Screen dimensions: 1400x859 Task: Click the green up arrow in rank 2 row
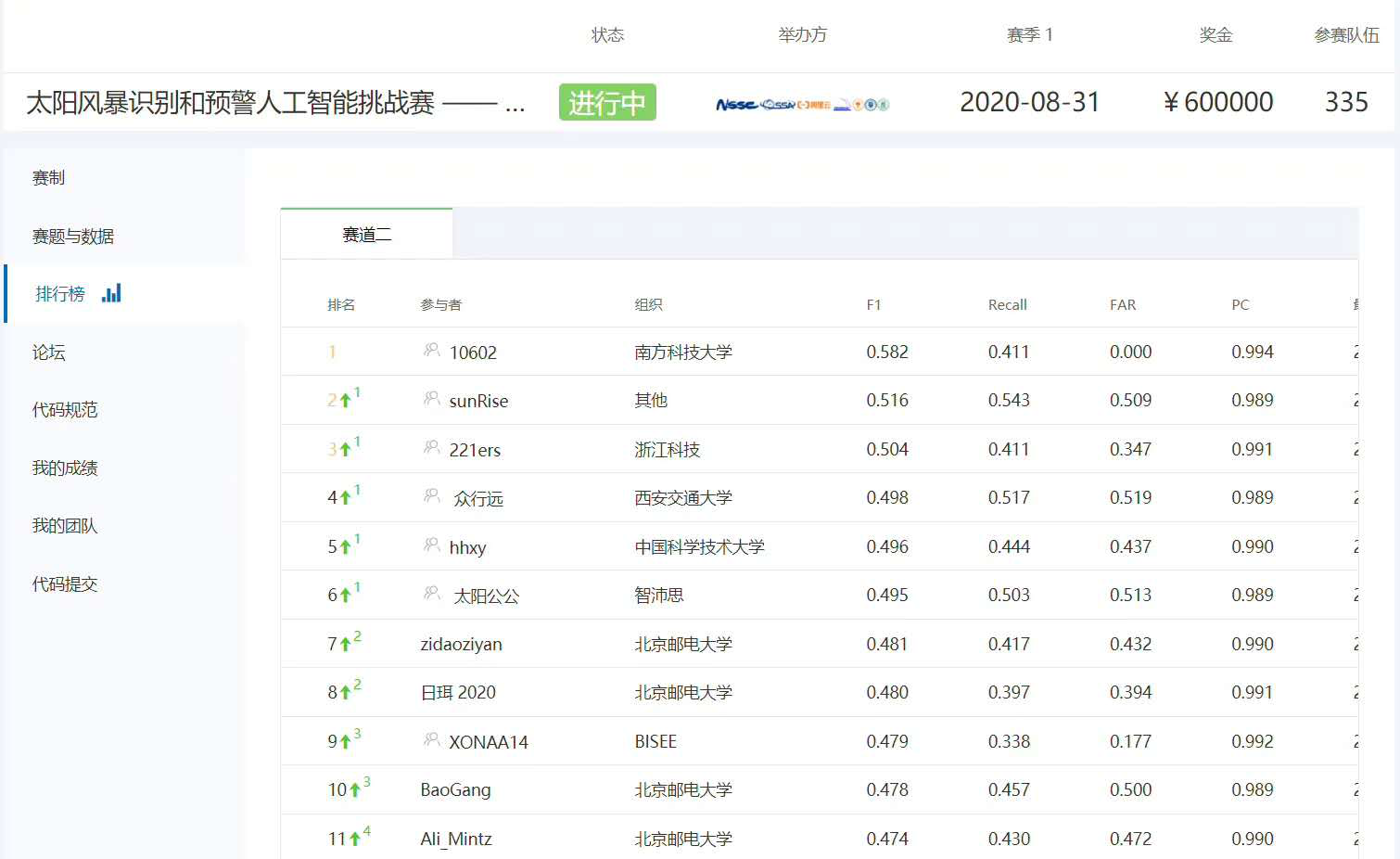click(345, 401)
